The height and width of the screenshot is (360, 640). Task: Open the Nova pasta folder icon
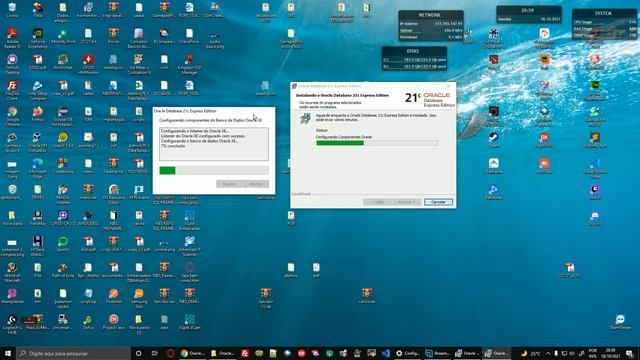pos(12,218)
